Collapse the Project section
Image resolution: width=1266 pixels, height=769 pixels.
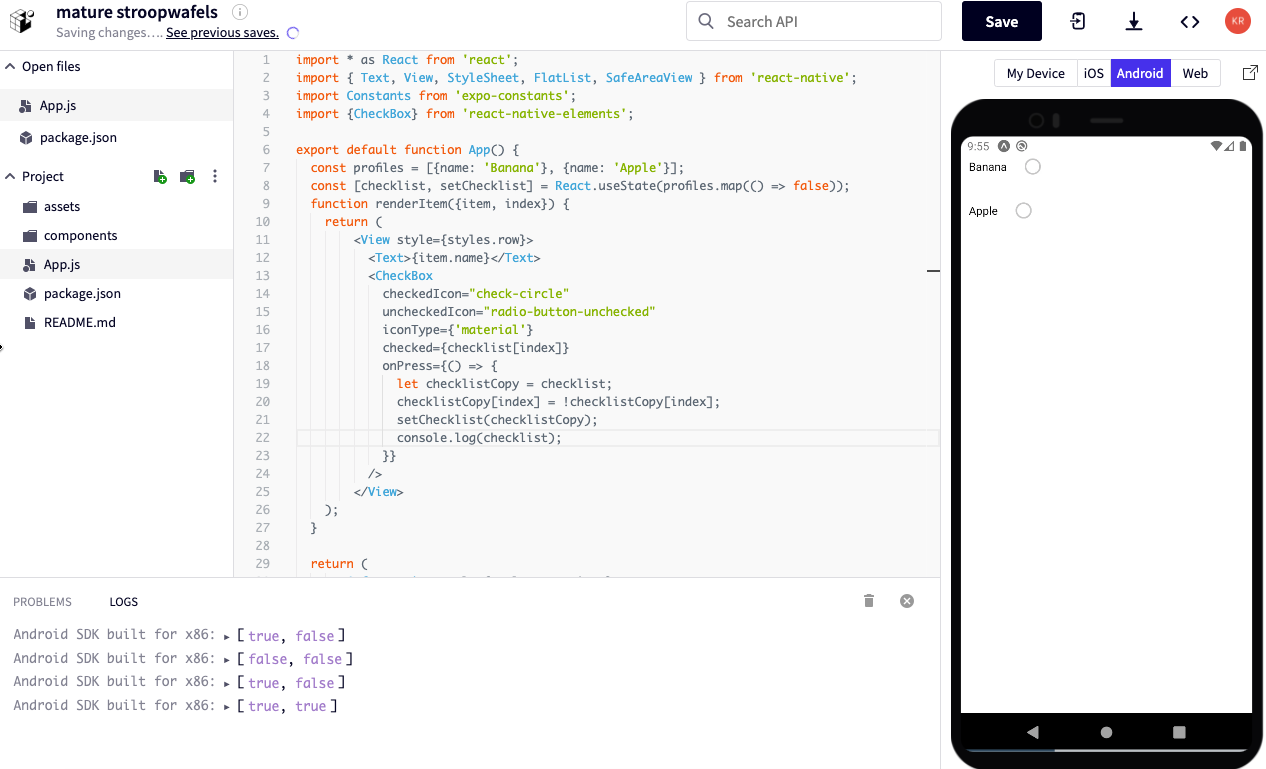11,177
